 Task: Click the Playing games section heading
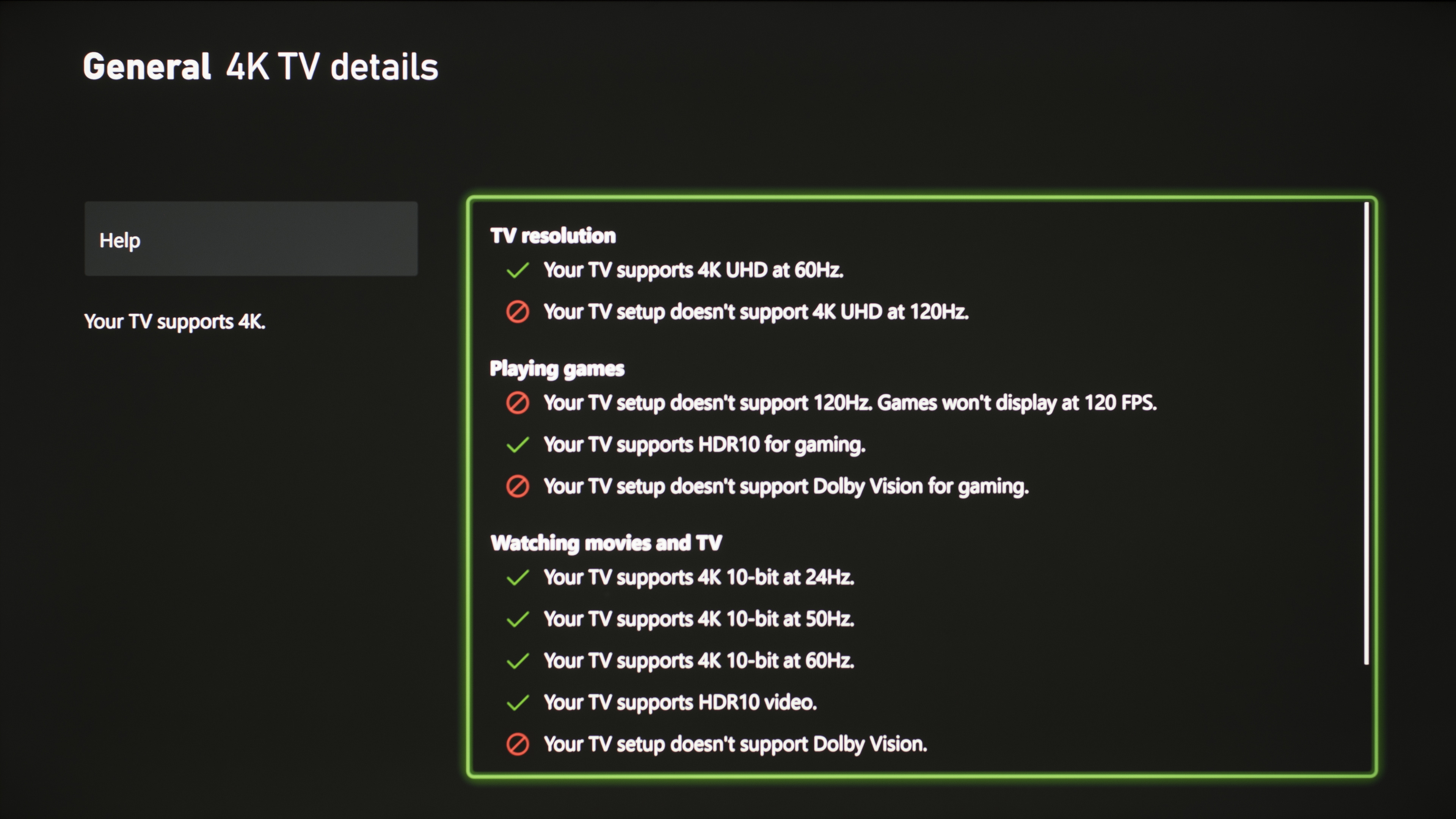coord(557,369)
